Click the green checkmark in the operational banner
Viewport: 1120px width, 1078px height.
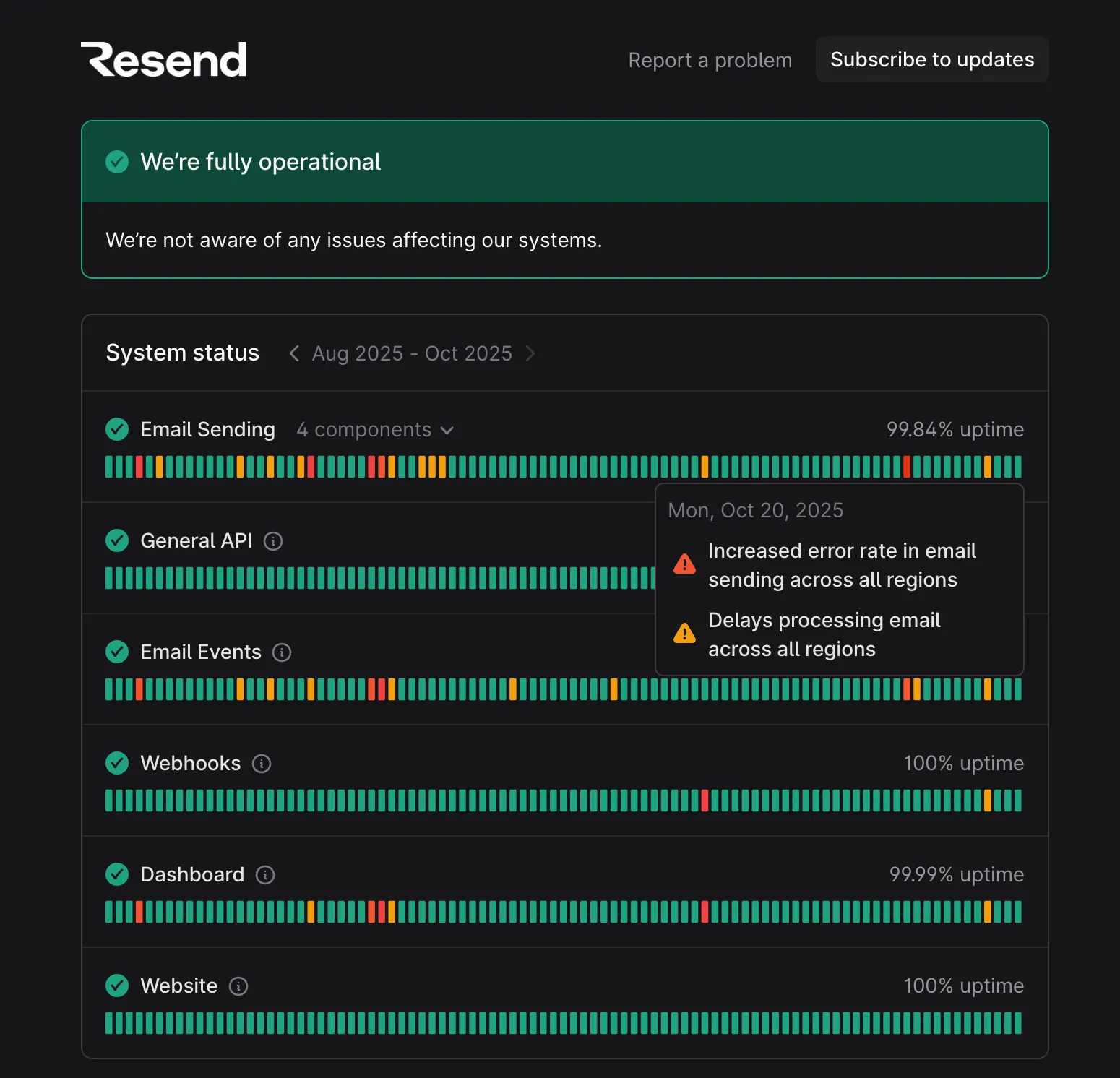(x=117, y=162)
